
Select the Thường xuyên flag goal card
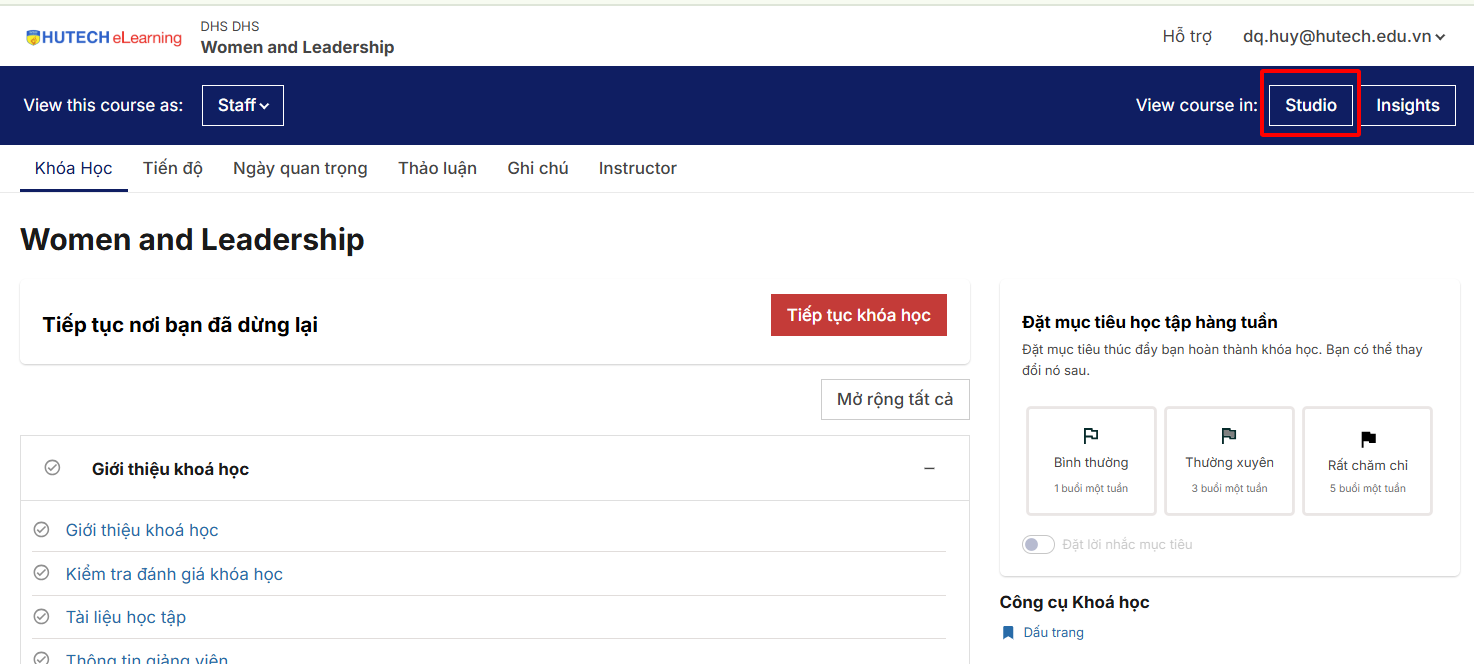point(1229,461)
